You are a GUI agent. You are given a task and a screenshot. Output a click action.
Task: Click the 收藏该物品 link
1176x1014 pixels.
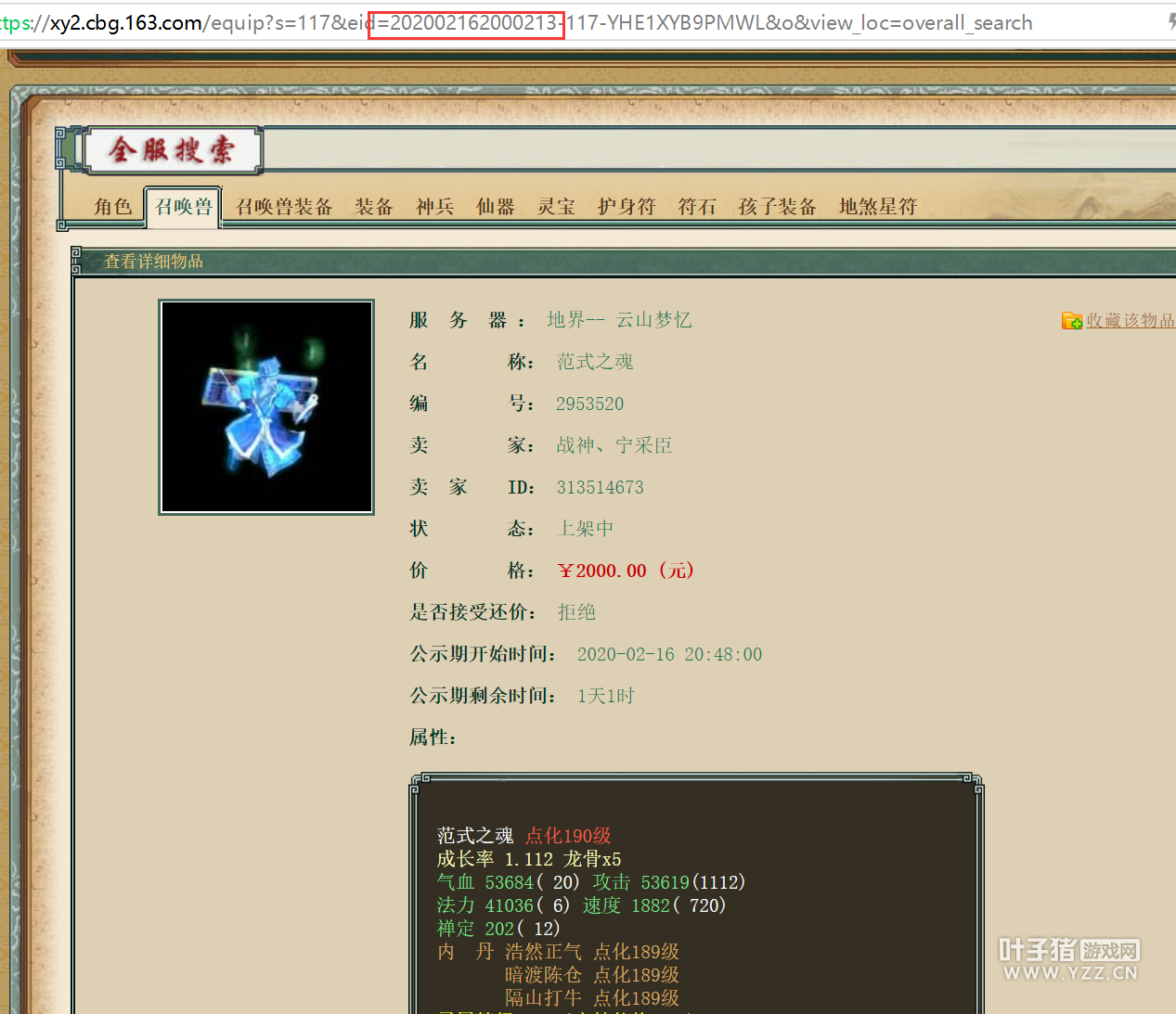tap(1130, 321)
